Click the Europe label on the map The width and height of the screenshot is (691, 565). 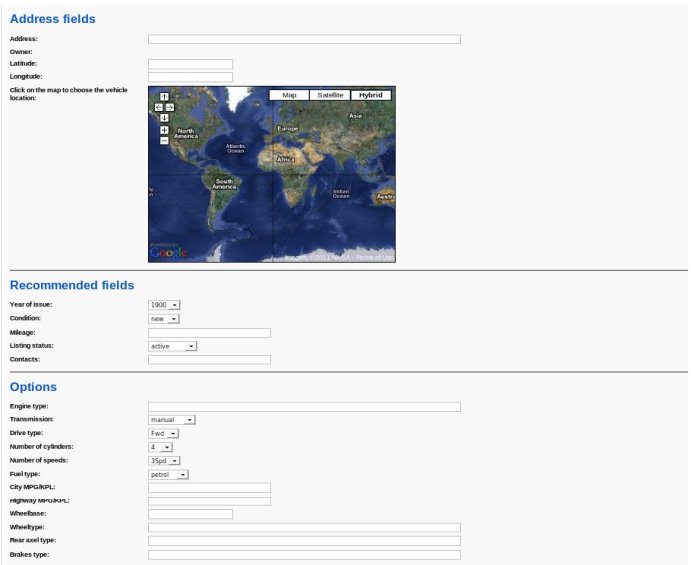click(288, 129)
